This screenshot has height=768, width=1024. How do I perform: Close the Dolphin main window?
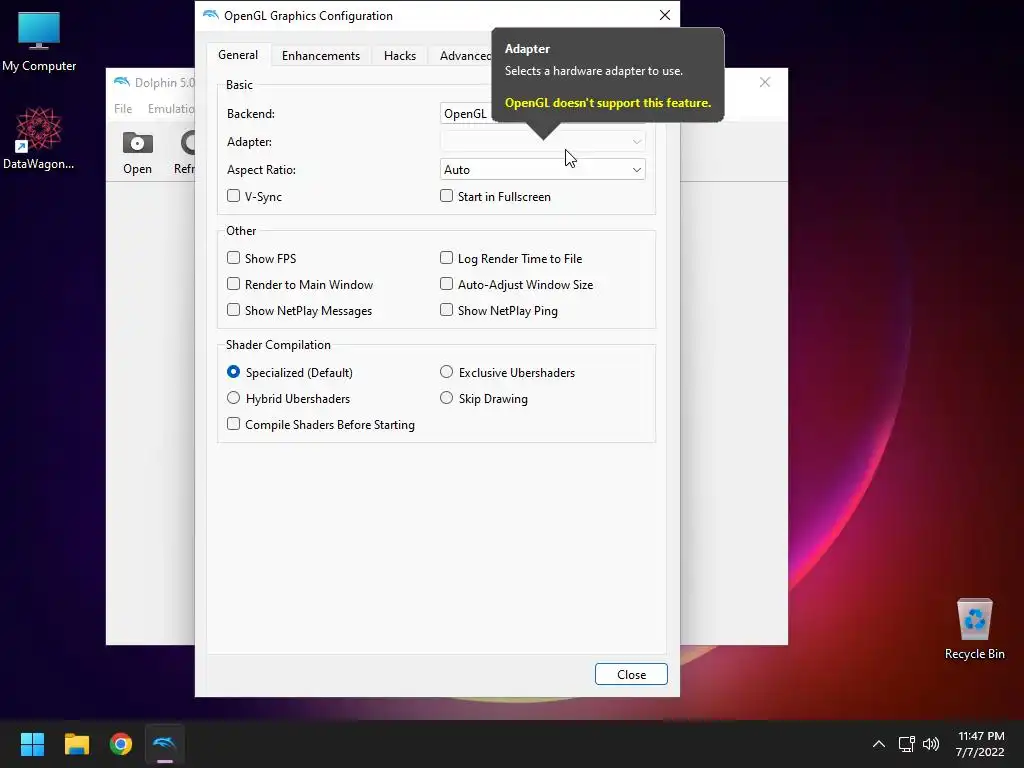[x=765, y=82]
